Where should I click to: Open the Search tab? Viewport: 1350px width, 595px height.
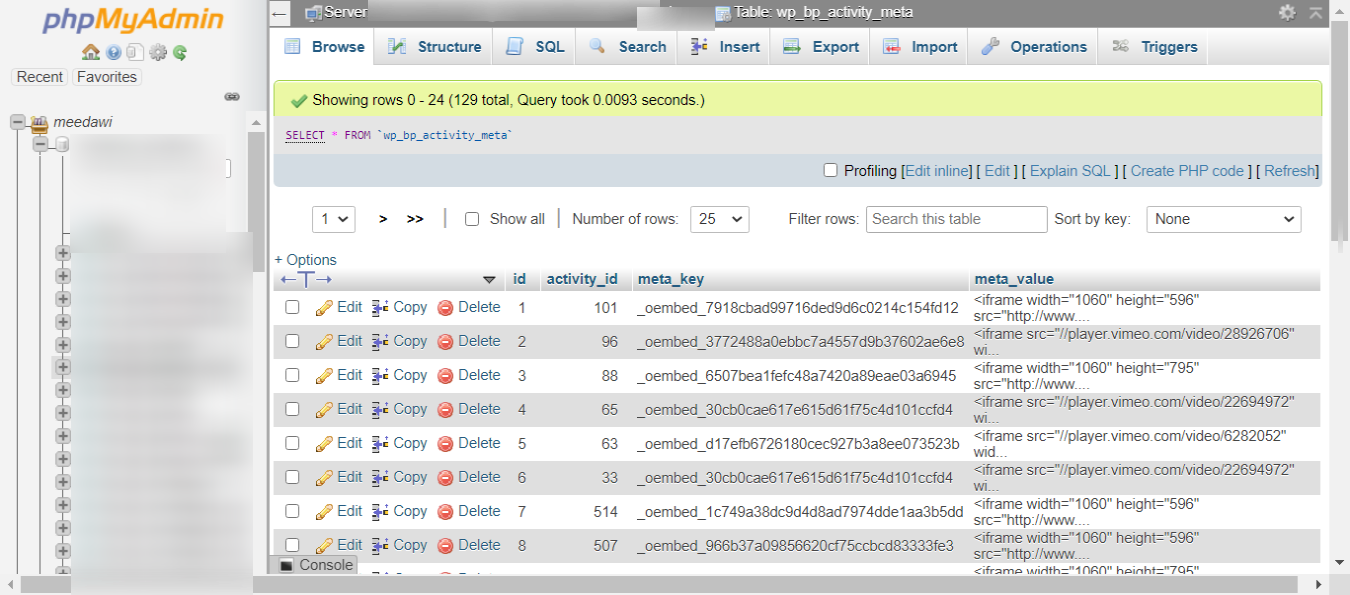coord(628,47)
